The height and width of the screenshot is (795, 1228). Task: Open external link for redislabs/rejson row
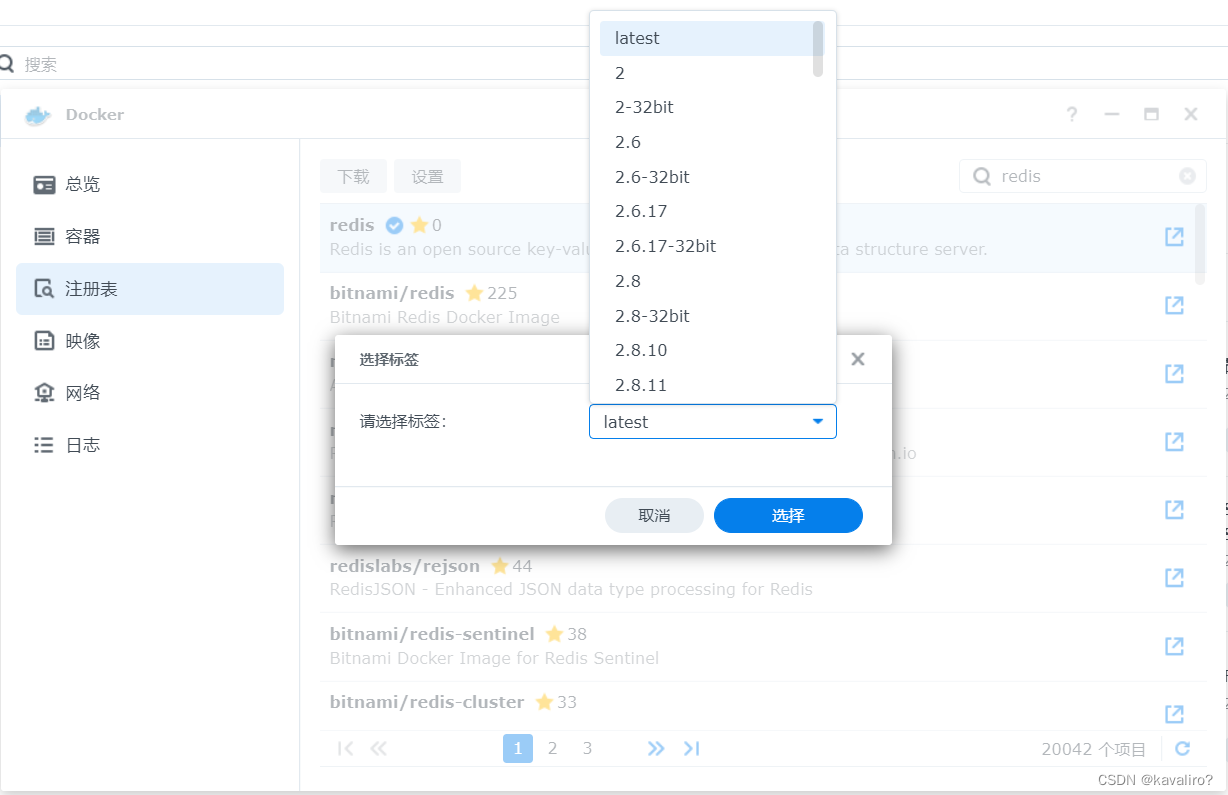click(1174, 578)
